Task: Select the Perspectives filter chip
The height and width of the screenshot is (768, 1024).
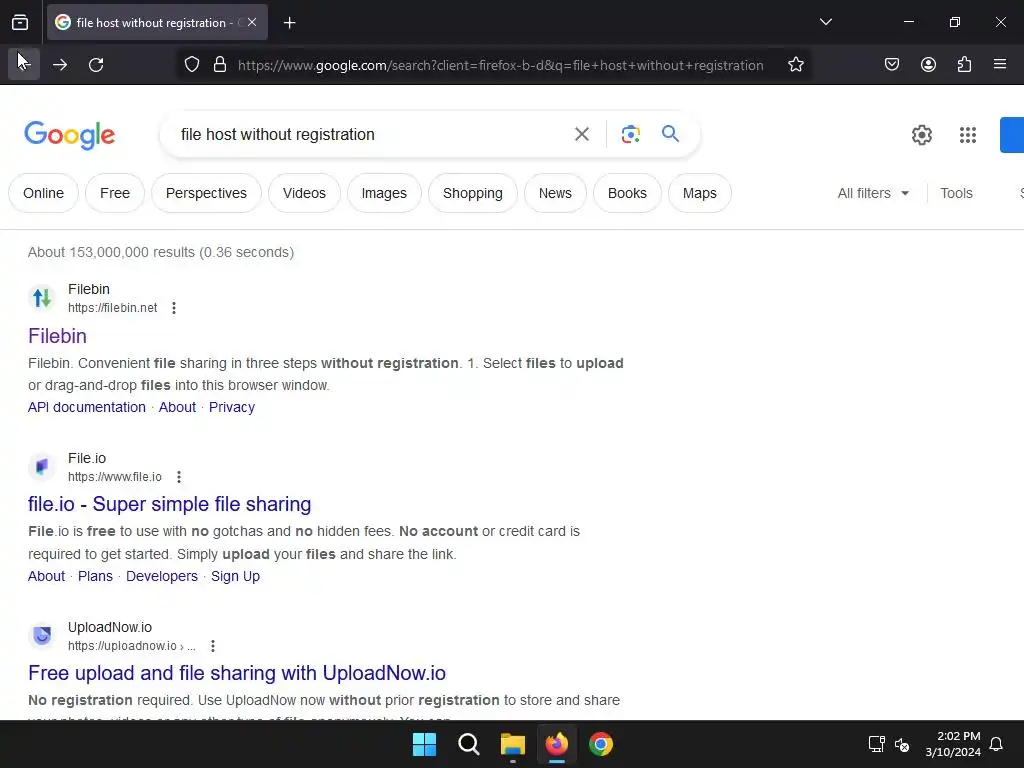Action: click(x=206, y=193)
